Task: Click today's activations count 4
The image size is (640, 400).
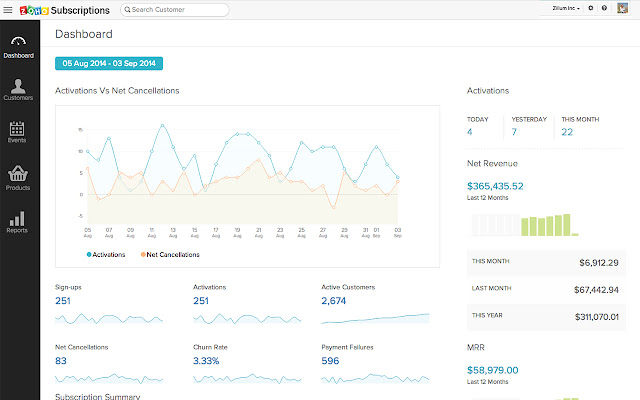Action: [x=470, y=132]
